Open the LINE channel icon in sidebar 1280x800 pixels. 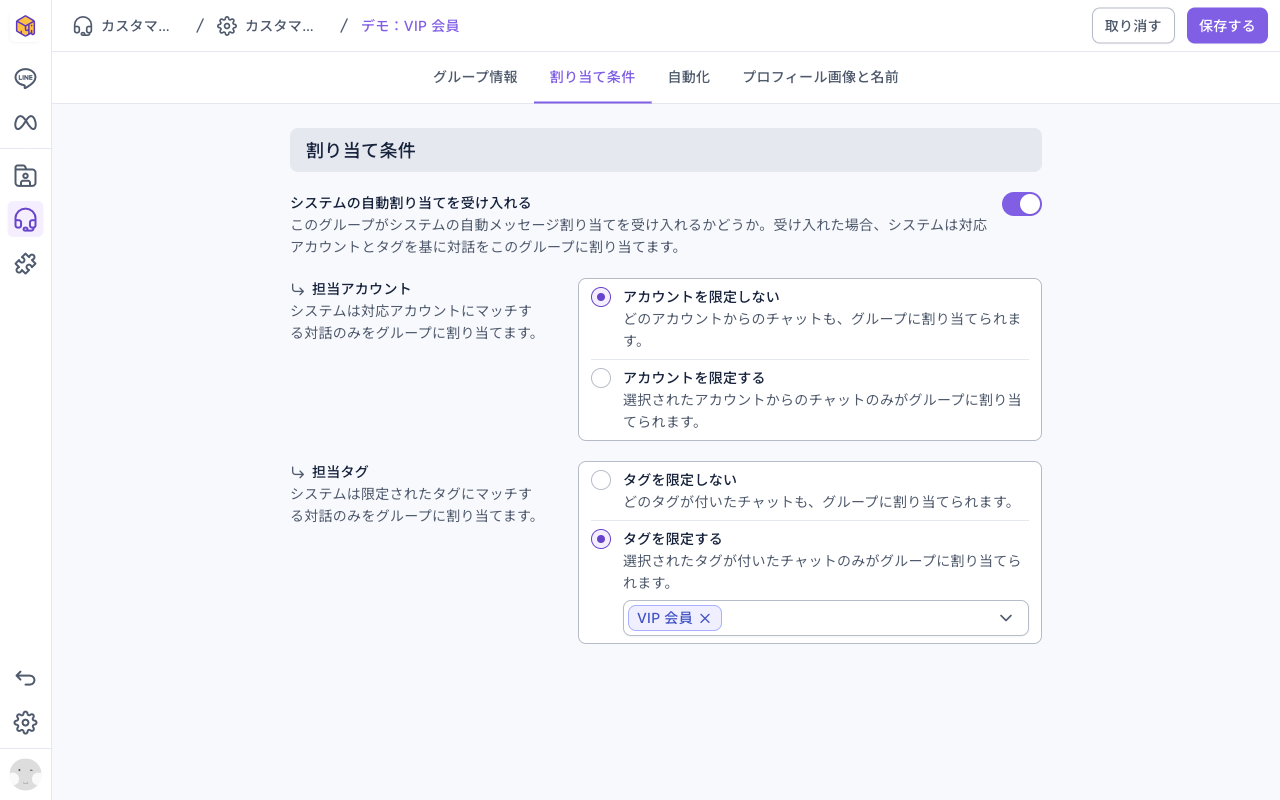[x=25, y=79]
